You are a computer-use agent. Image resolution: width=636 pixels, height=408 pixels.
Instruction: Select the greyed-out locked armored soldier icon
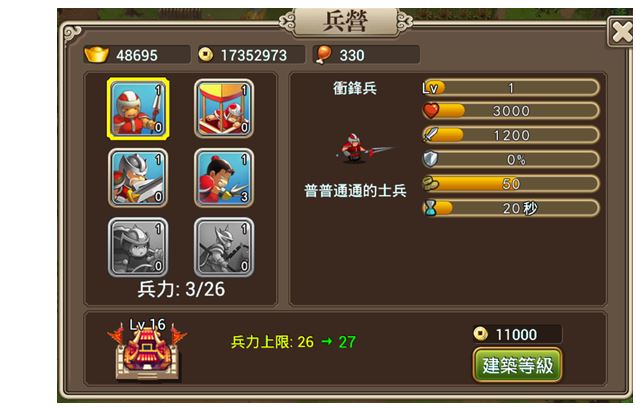coord(138,247)
